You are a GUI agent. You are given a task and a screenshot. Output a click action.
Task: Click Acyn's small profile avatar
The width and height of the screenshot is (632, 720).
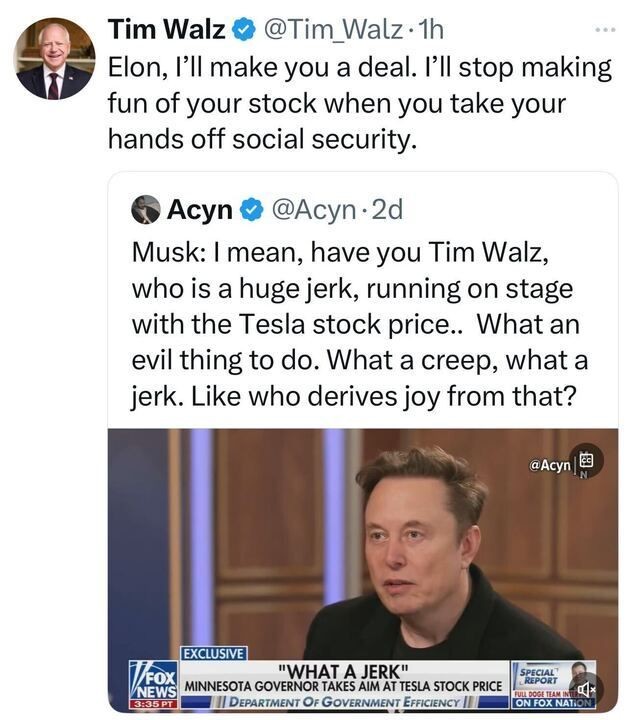(x=146, y=209)
